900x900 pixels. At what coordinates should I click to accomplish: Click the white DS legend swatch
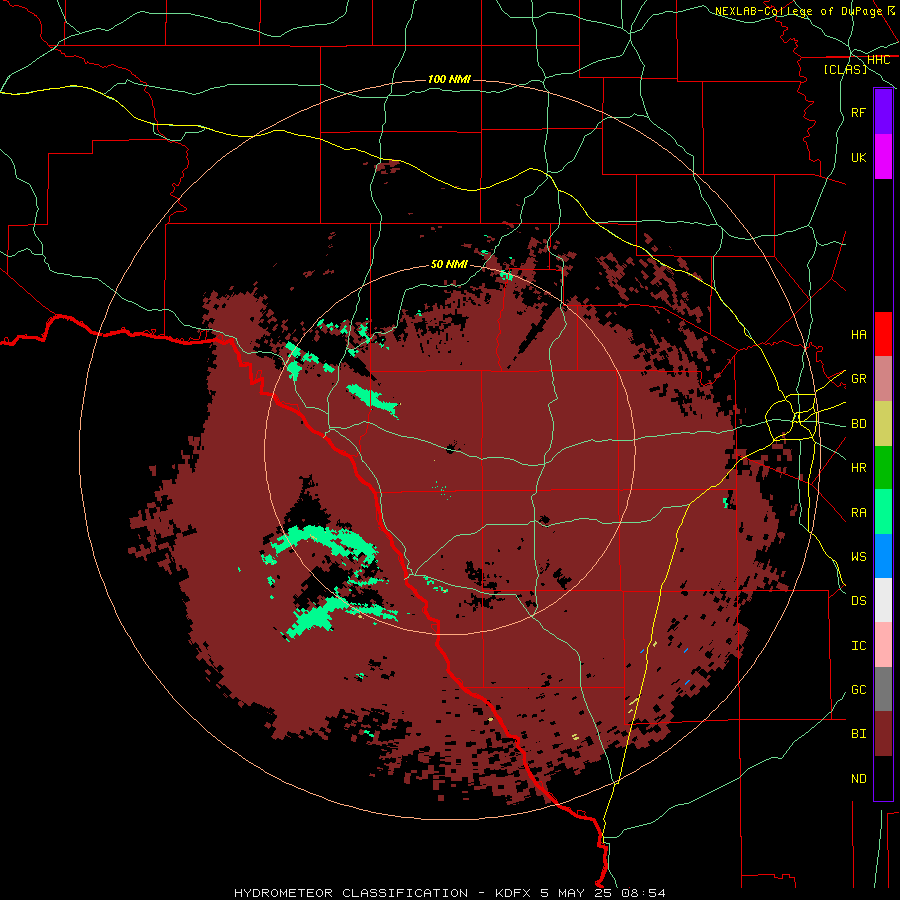(883, 600)
